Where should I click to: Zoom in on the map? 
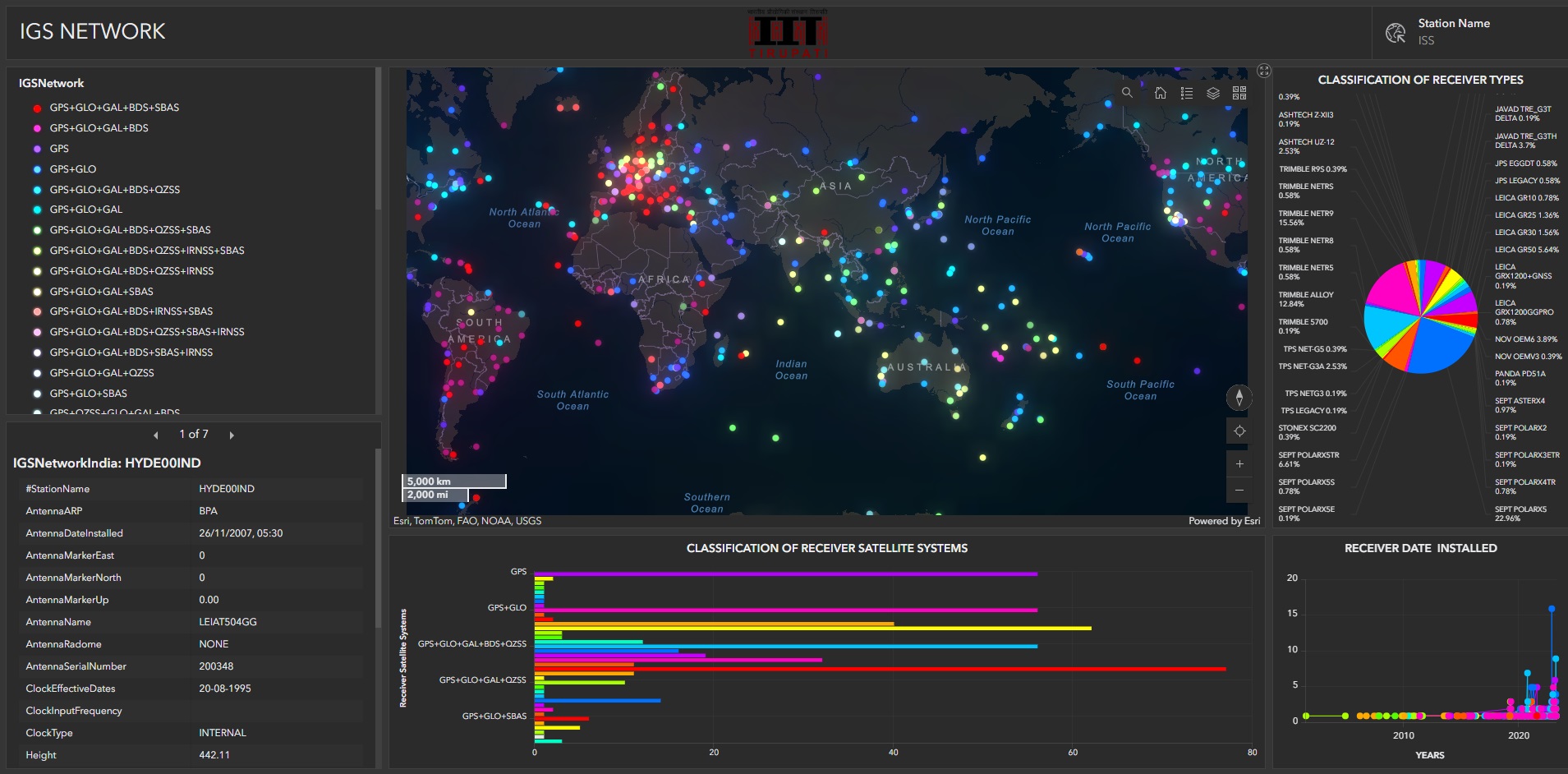(x=1239, y=464)
